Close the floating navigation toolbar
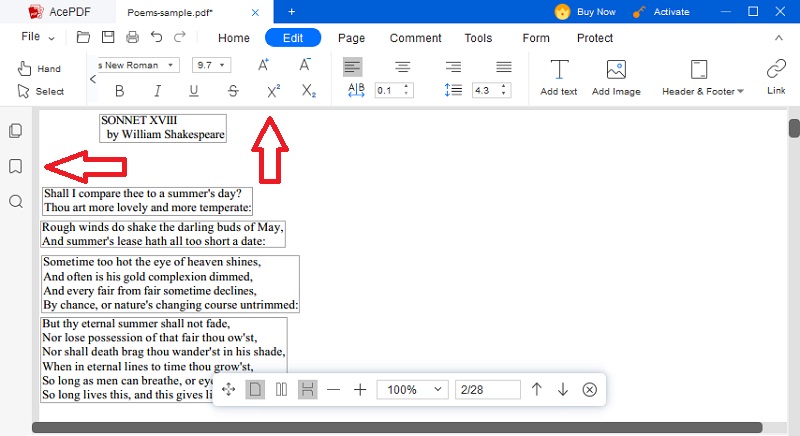 point(589,390)
